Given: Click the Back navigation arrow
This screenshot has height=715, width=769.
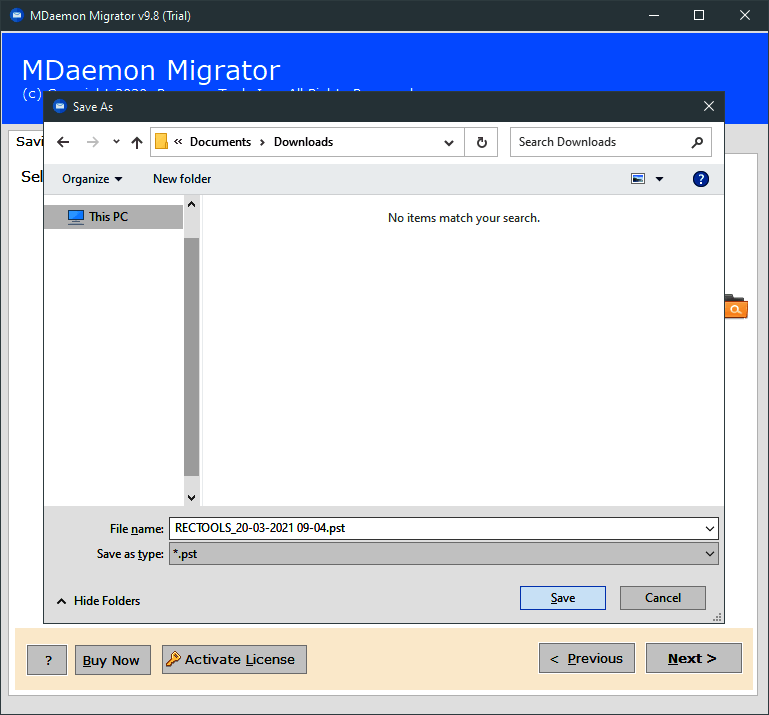Looking at the screenshot, I should point(63,142).
